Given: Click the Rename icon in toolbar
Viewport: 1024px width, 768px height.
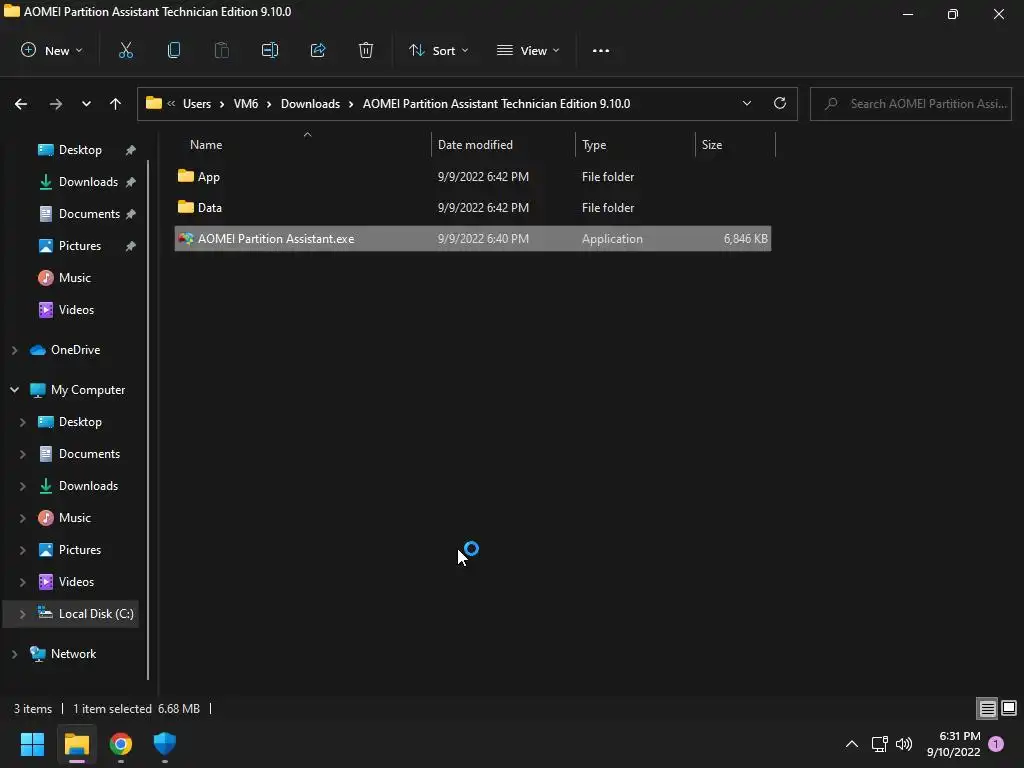Looking at the screenshot, I should tap(270, 50).
